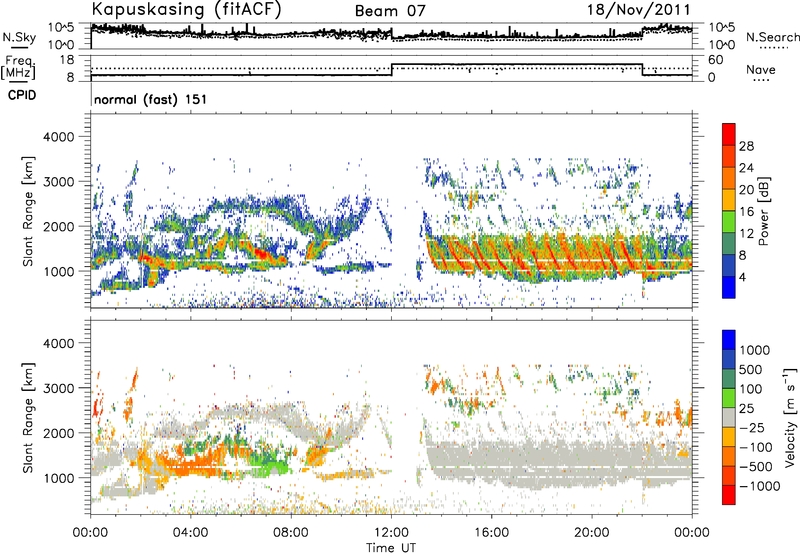Click the 'Time UT' axis title
The image size is (800, 554).
pos(391,547)
